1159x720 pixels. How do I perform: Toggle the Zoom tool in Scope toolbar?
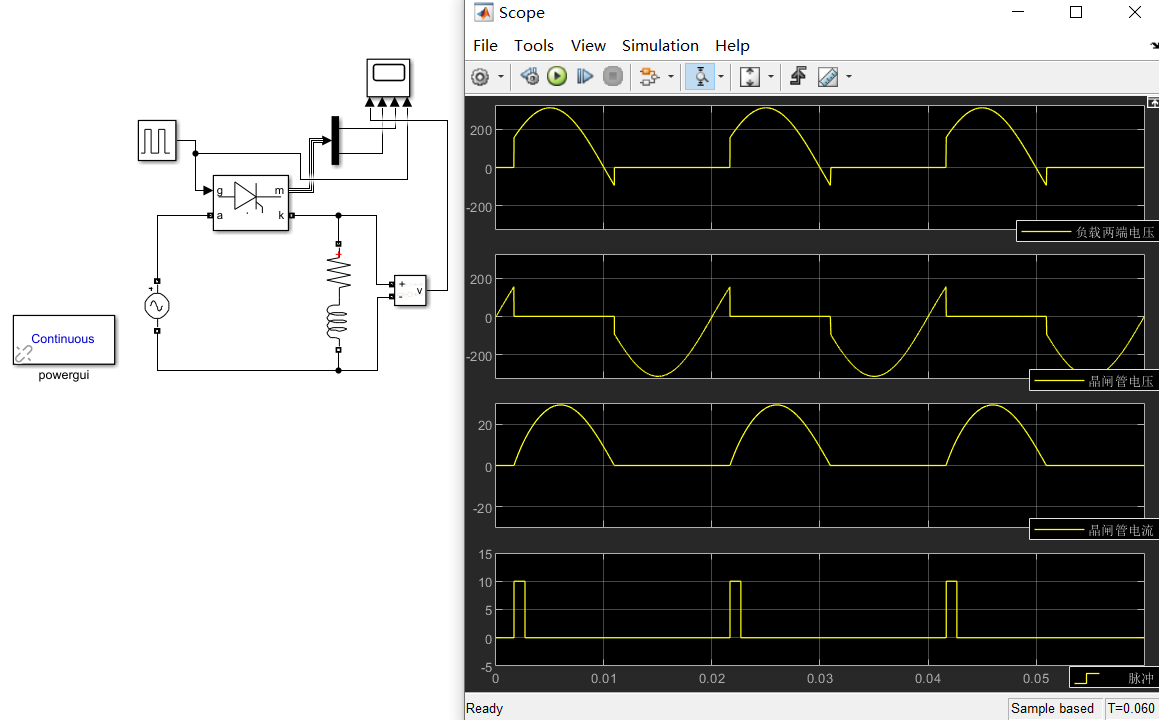701,77
